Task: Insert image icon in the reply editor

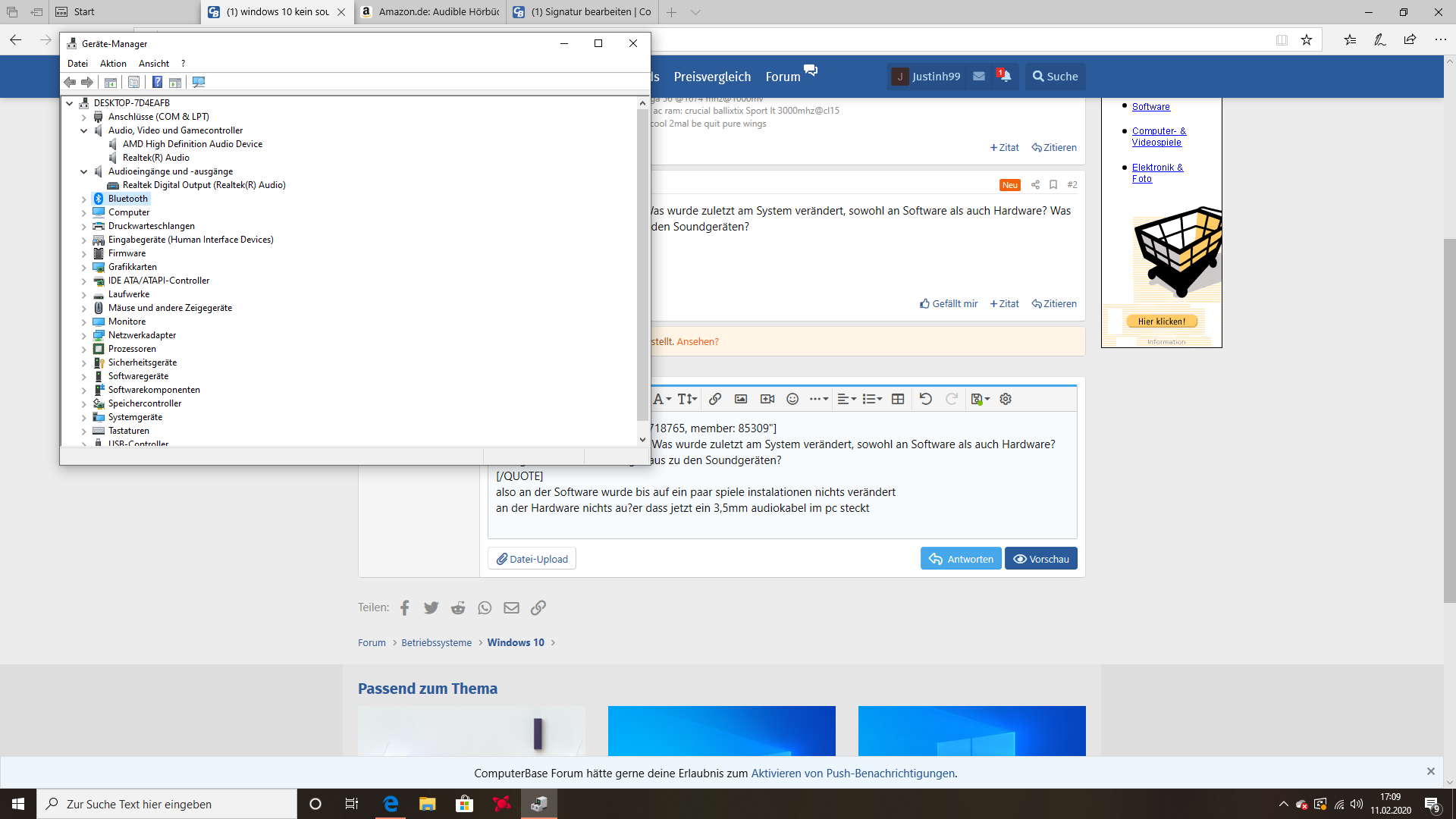Action: coord(741,399)
